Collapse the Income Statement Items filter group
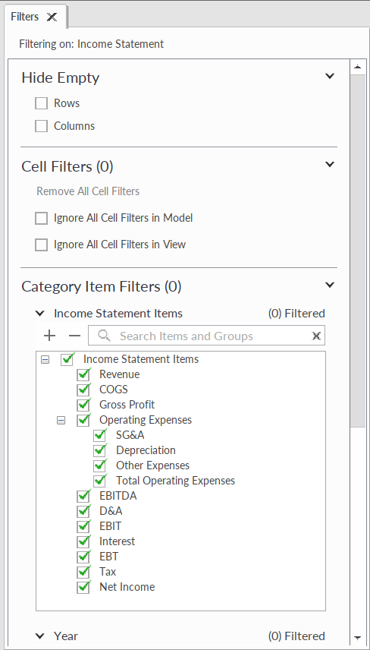The height and width of the screenshot is (650, 370). coord(40,313)
